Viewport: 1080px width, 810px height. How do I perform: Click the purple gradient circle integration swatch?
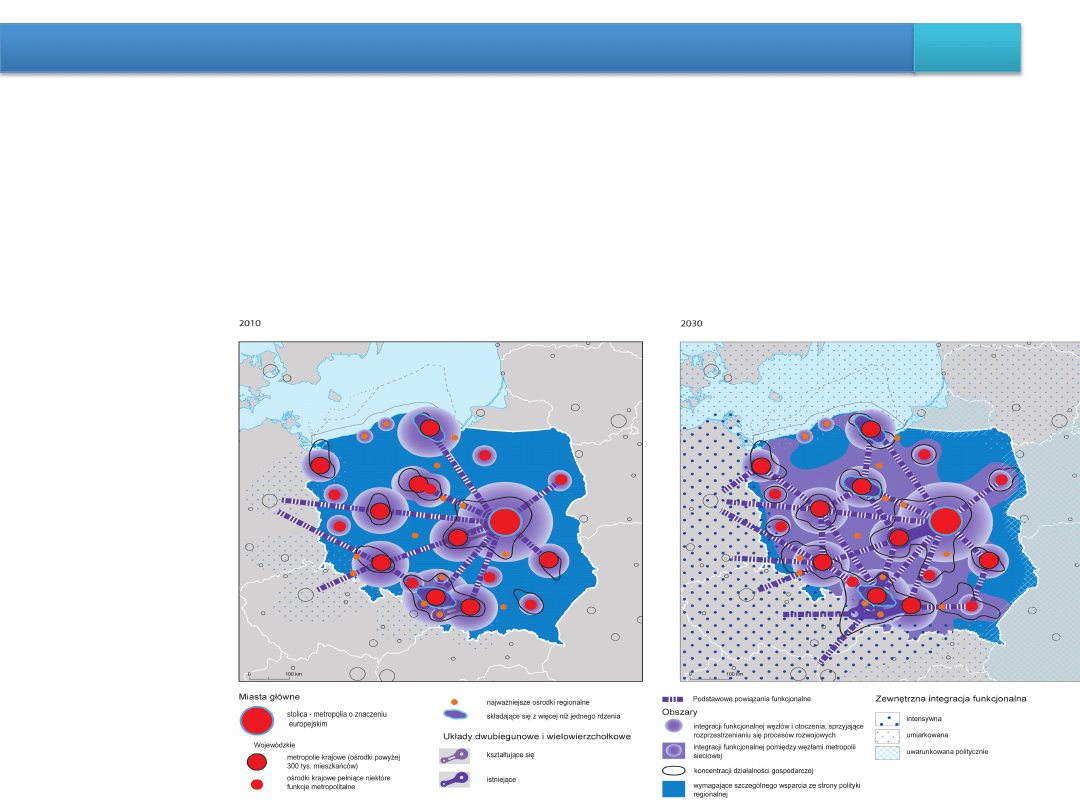[x=673, y=725]
